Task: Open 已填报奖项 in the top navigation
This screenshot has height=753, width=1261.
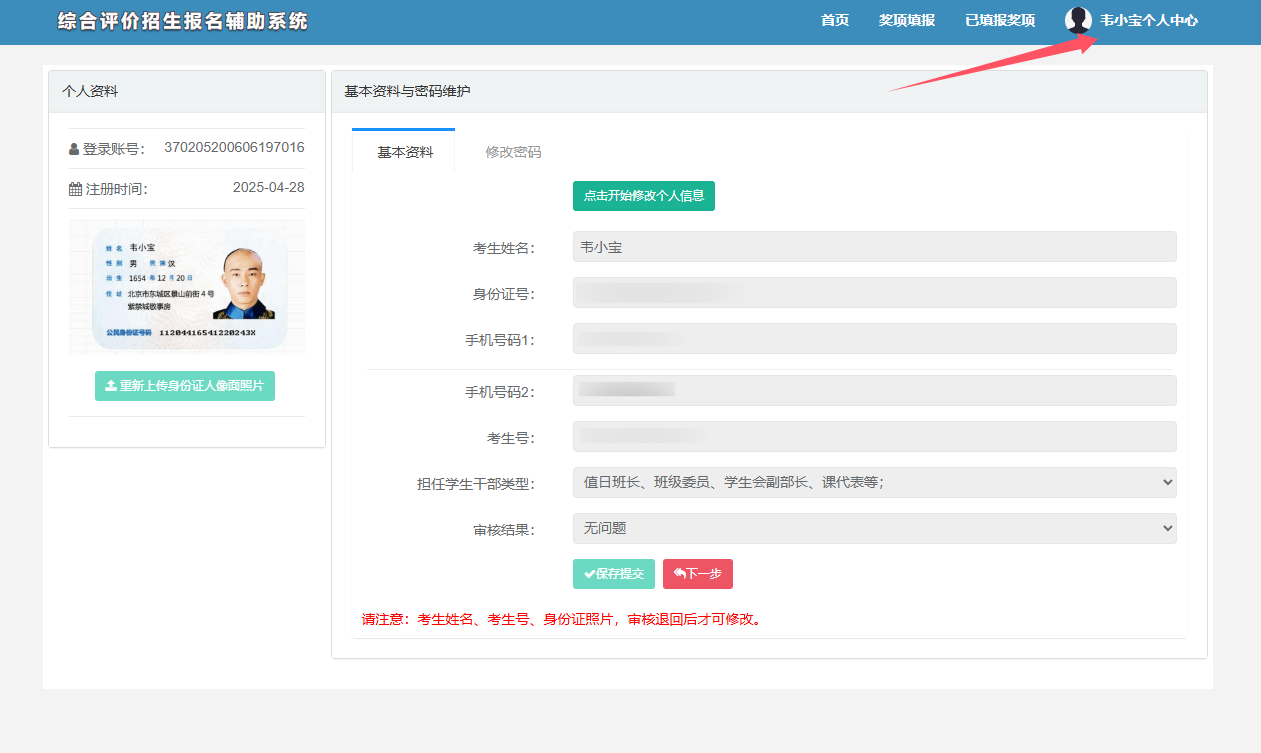Action: pyautogui.click(x=999, y=20)
